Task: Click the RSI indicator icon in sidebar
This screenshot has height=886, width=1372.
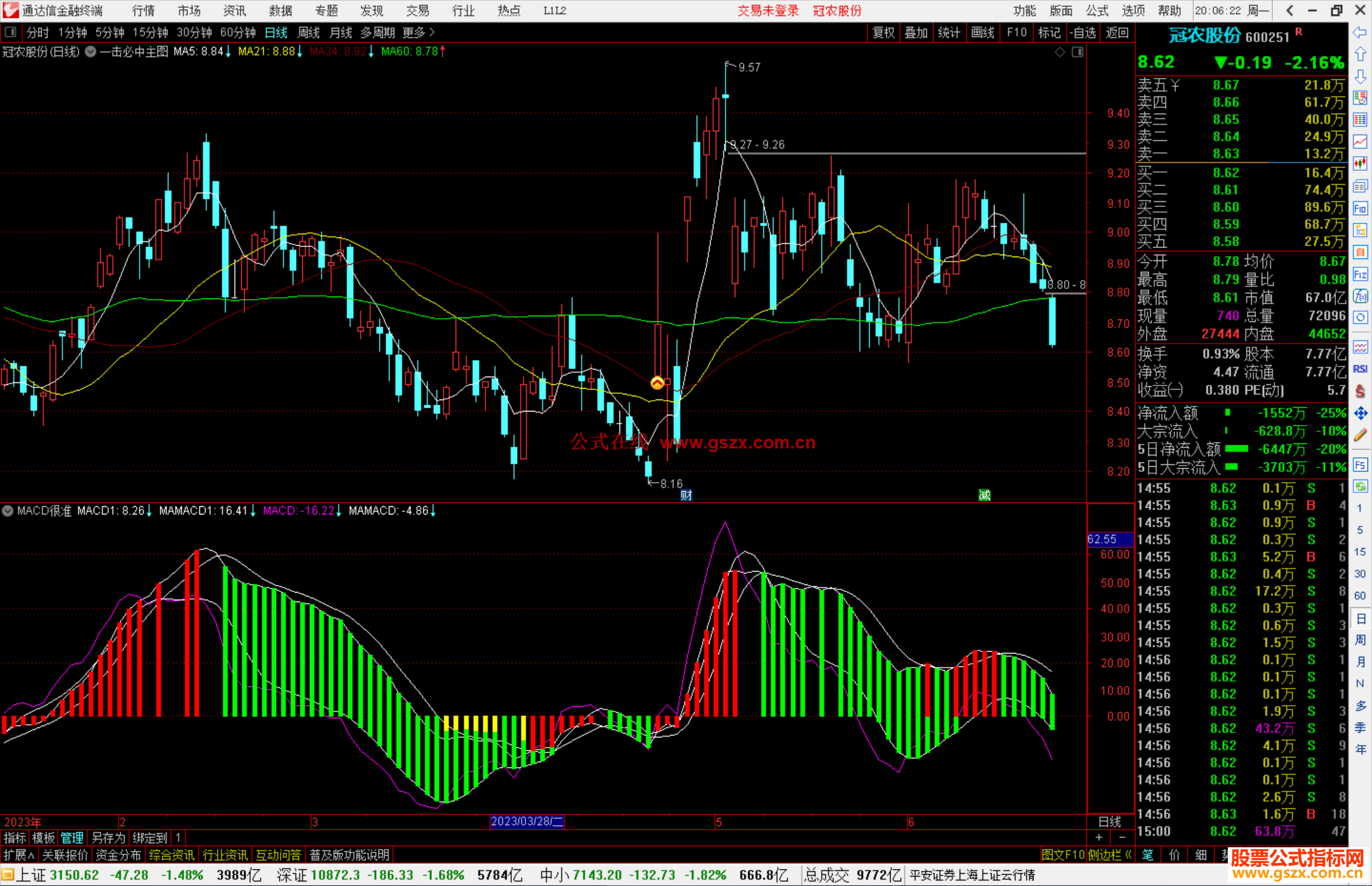Action: click(x=1360, y=369)
